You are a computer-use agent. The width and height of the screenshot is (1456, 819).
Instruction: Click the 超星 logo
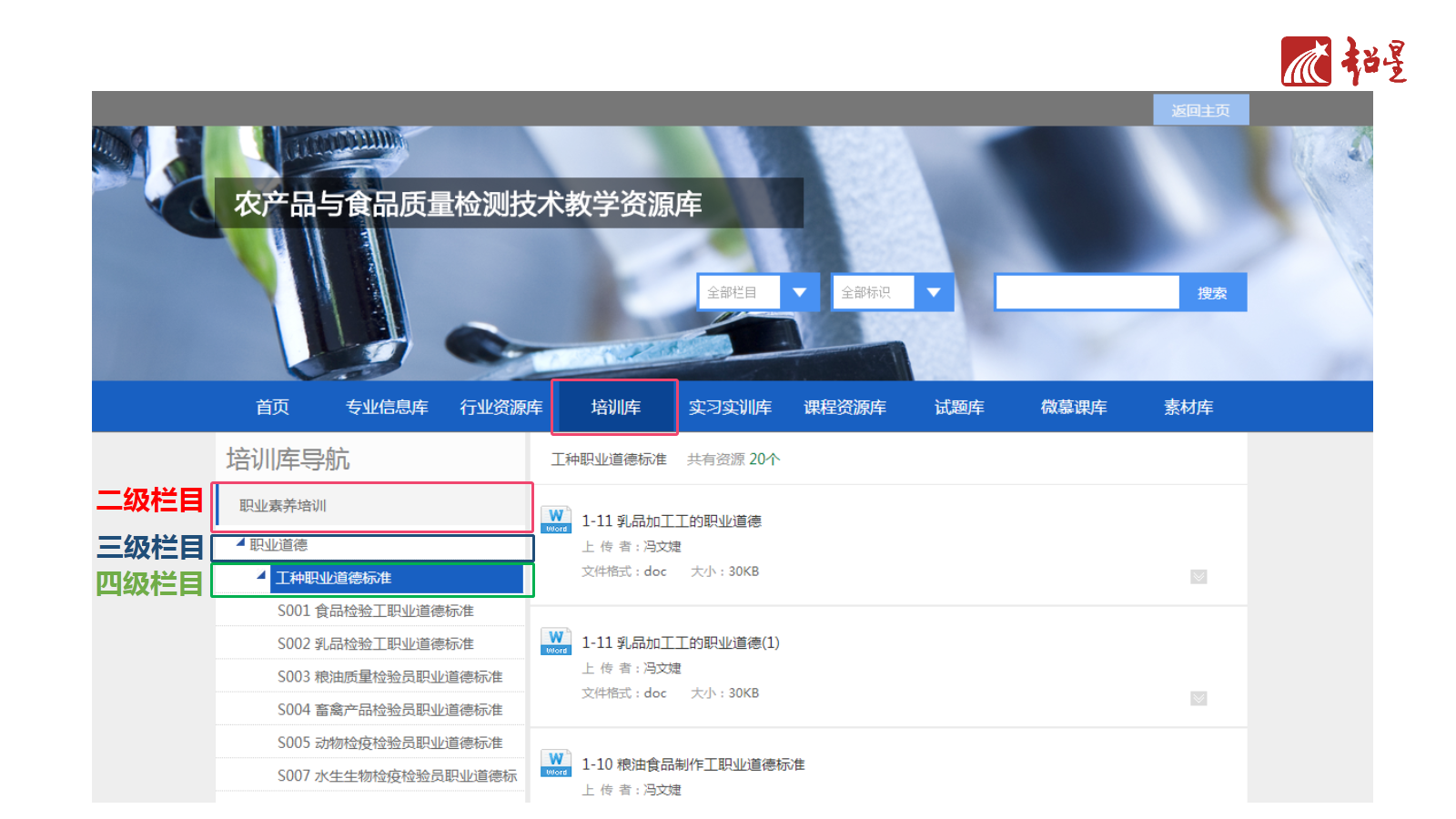pyautogui.click(x=1344, y=62)
